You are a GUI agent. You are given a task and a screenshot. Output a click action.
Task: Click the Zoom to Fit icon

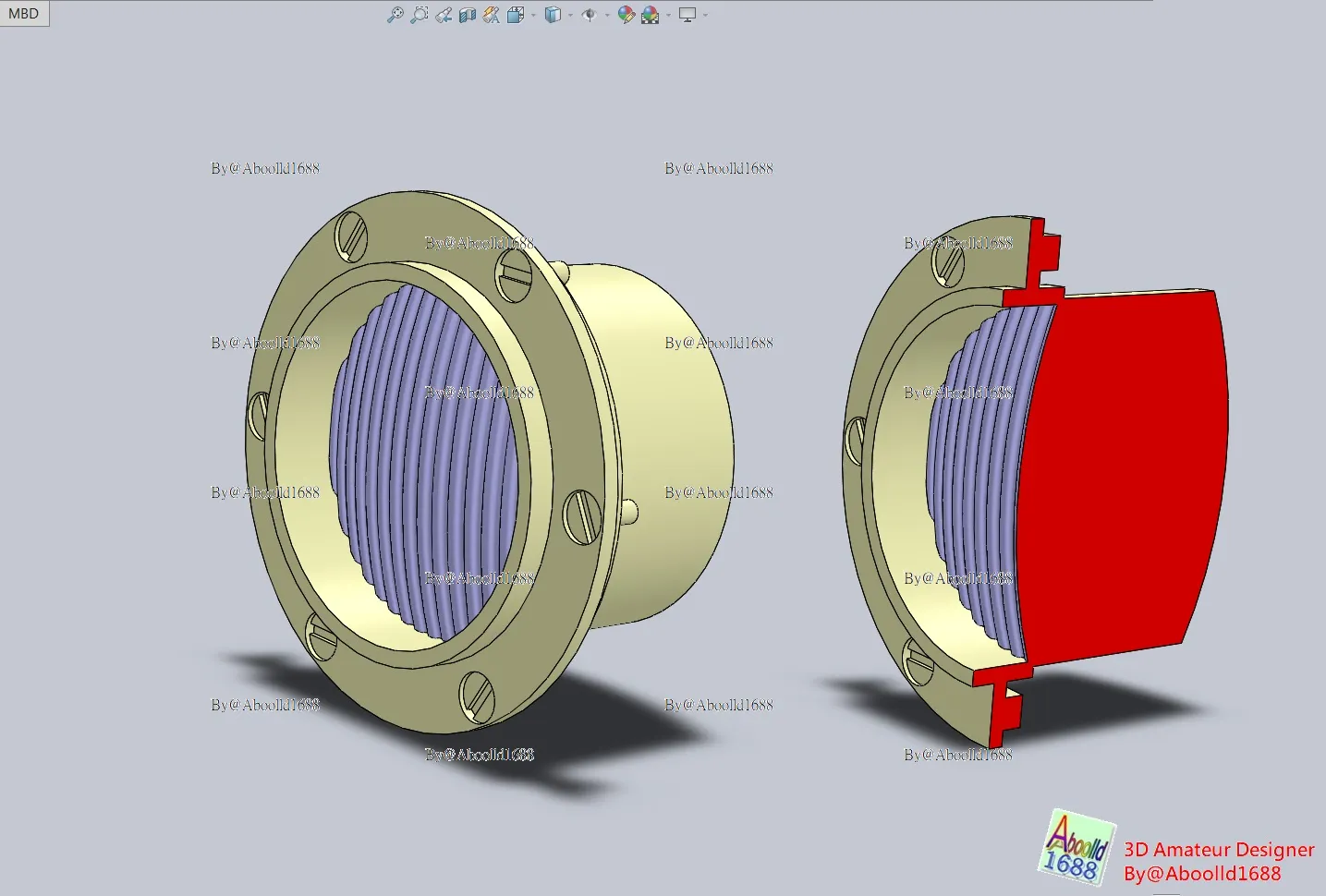coord(395,15)
